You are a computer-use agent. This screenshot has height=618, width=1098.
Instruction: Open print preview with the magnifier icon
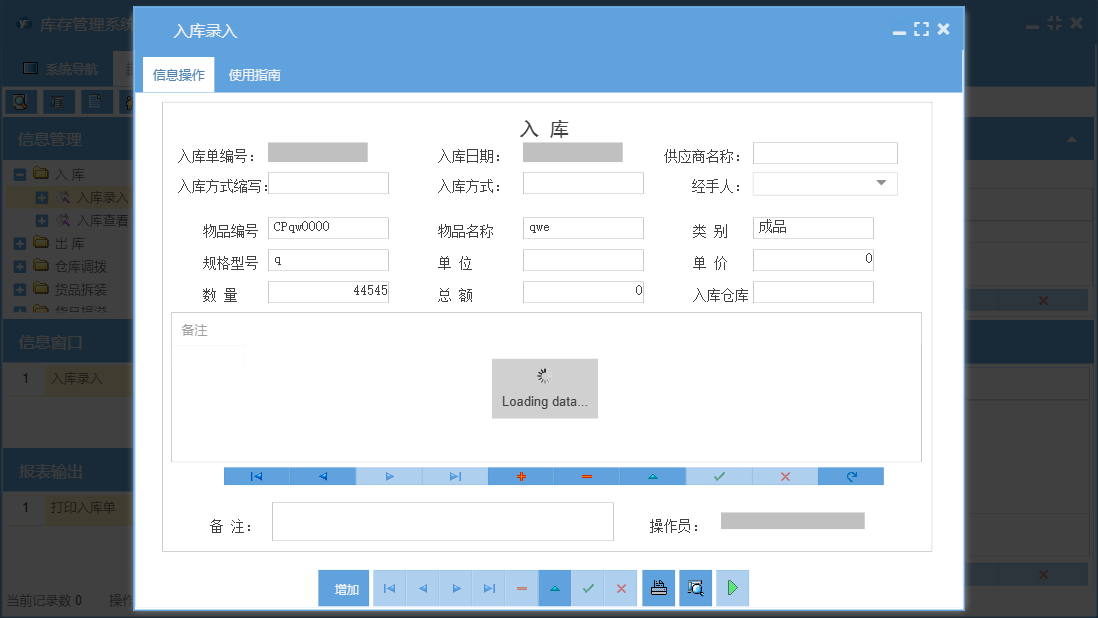click(x=694, y=588)
